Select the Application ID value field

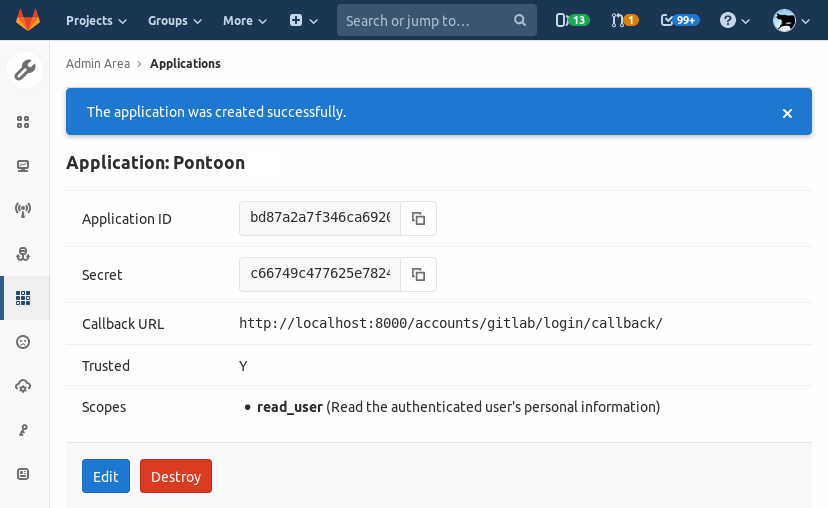tap(320, 218)
